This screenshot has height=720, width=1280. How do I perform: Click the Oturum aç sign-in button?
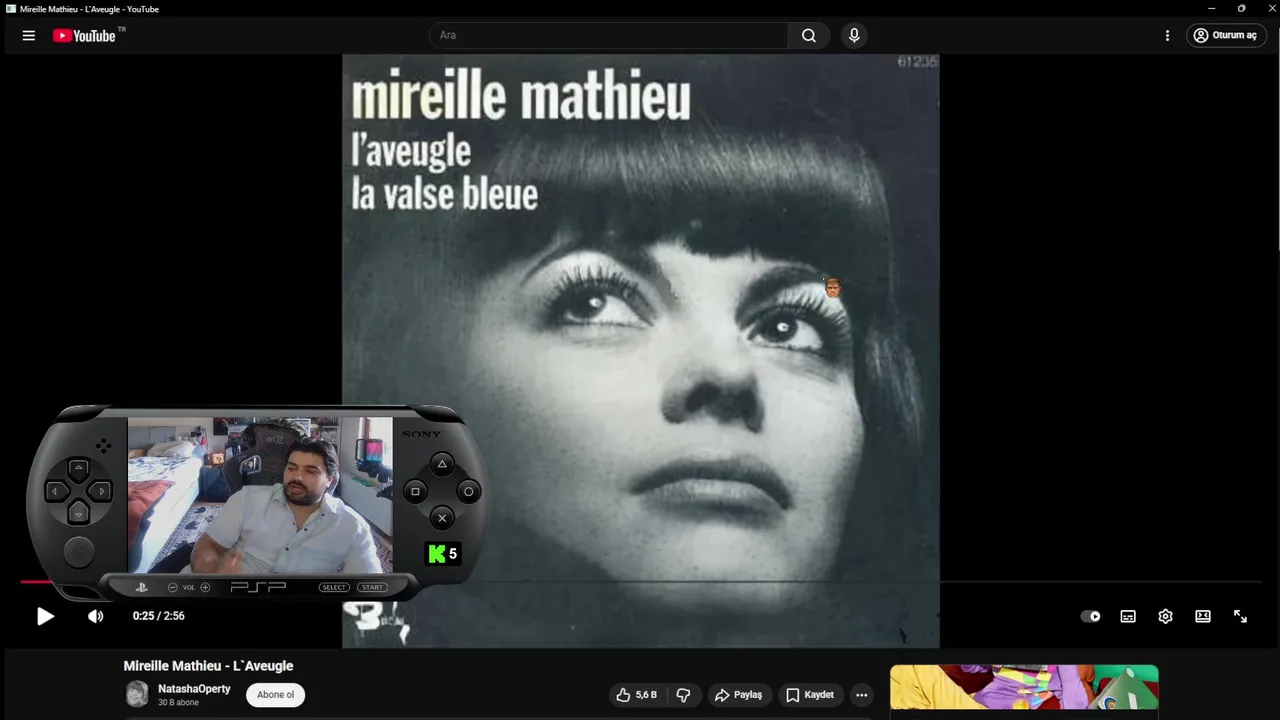point(1226,35)
